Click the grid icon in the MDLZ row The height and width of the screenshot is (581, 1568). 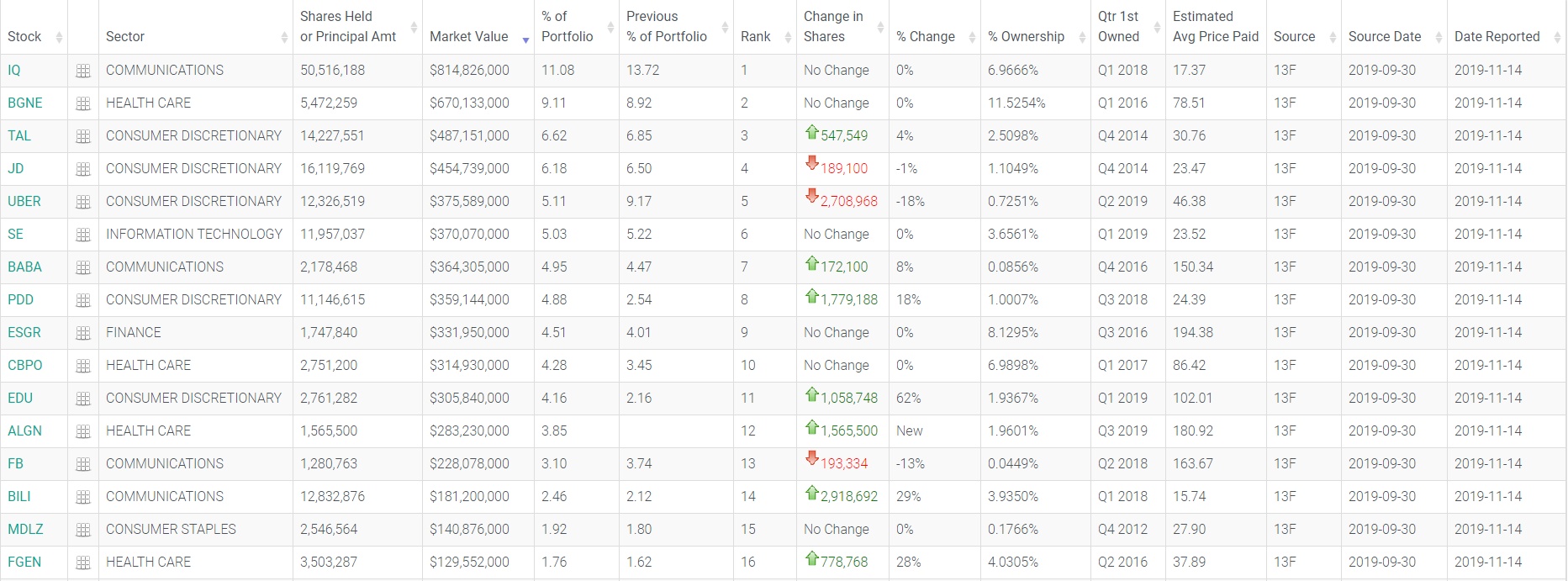click(x=82, y=531)
